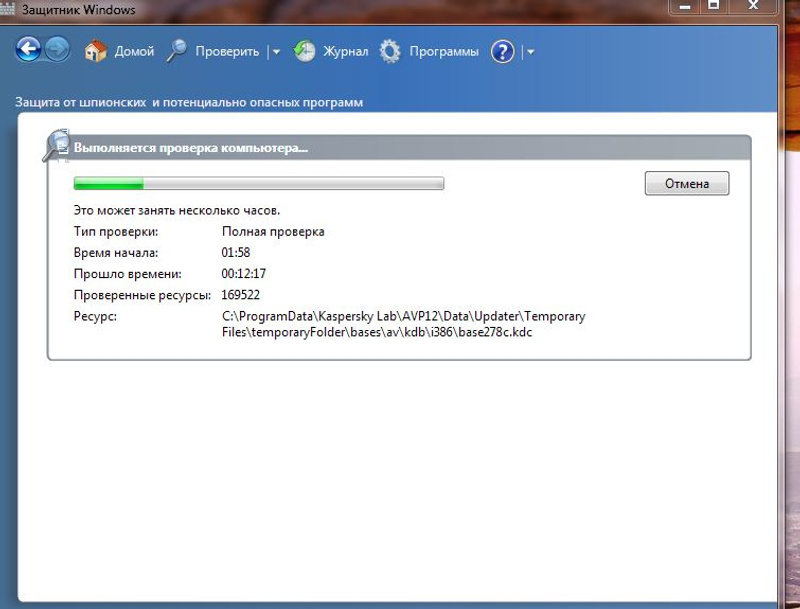Maximize the Защитник Windows window
Screen dimensions: 800x609
(x=714, y=6)
